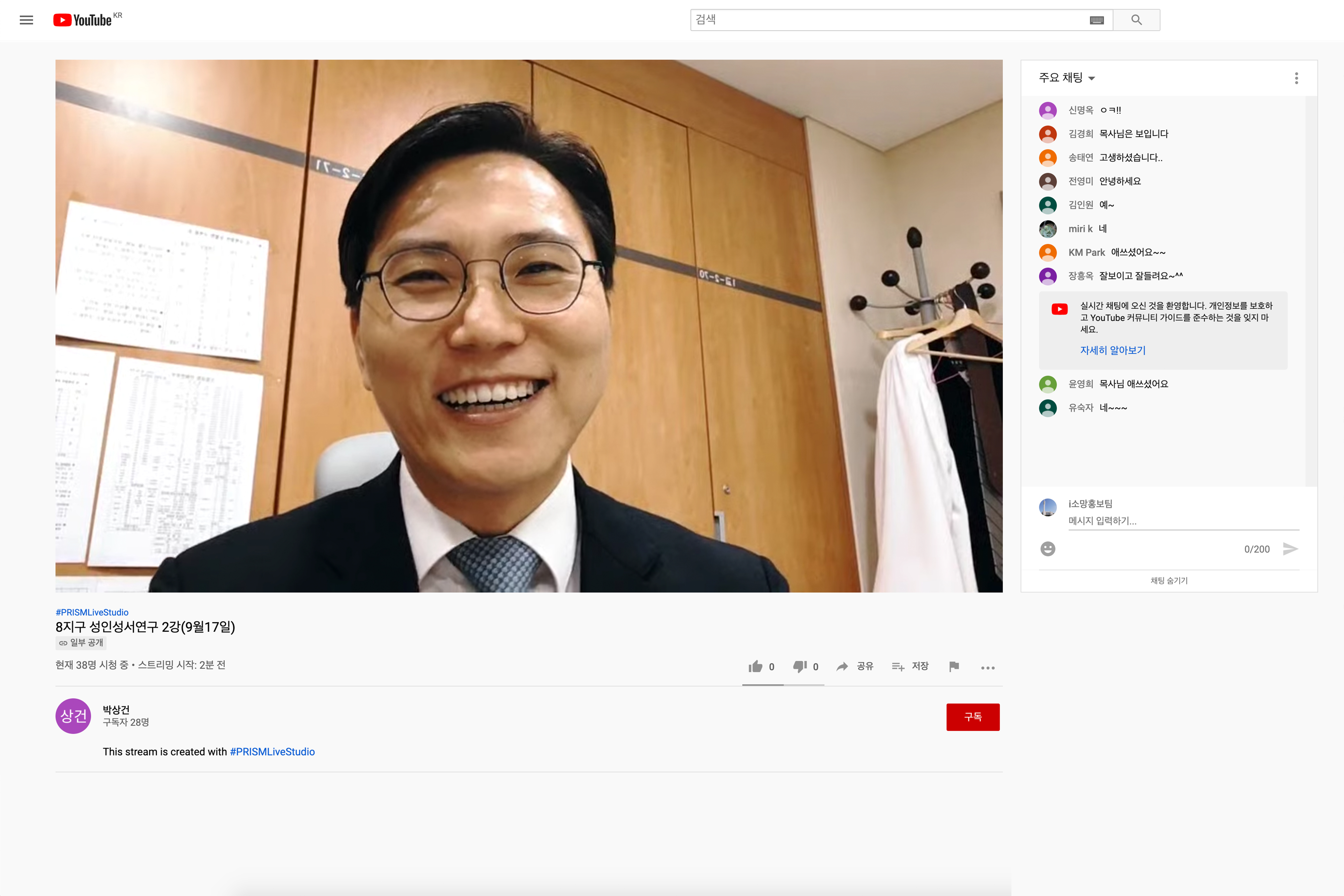Click the send message arrow
The height and width of the screenshot is (896, 1344).
pos(1290,549)
